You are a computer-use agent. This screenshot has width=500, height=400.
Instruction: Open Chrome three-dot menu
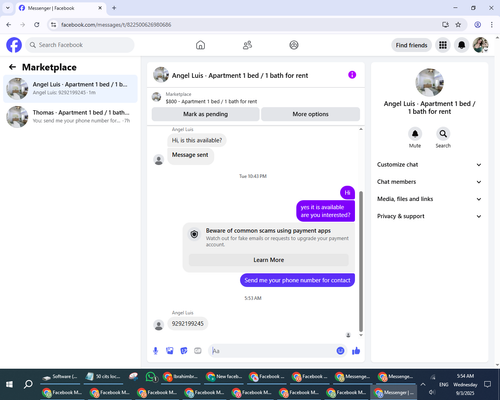tap(492, 25)
